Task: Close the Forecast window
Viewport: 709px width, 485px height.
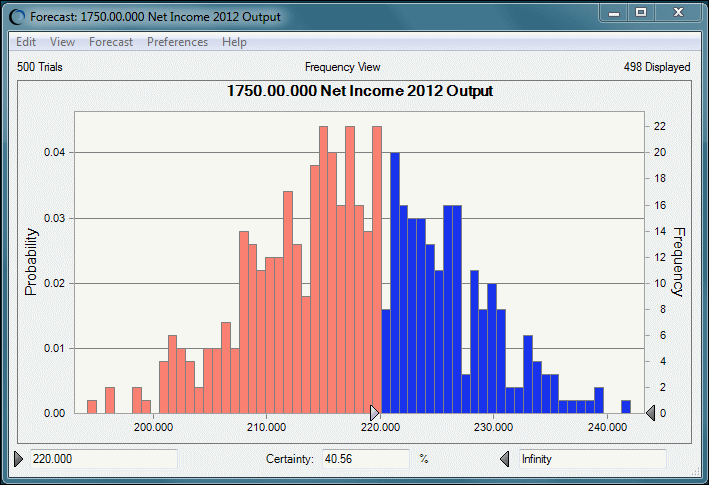Action: (x=678, y=13)
